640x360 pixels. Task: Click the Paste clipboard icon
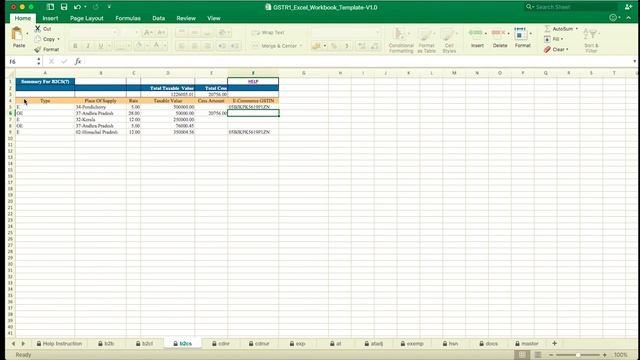17,34
